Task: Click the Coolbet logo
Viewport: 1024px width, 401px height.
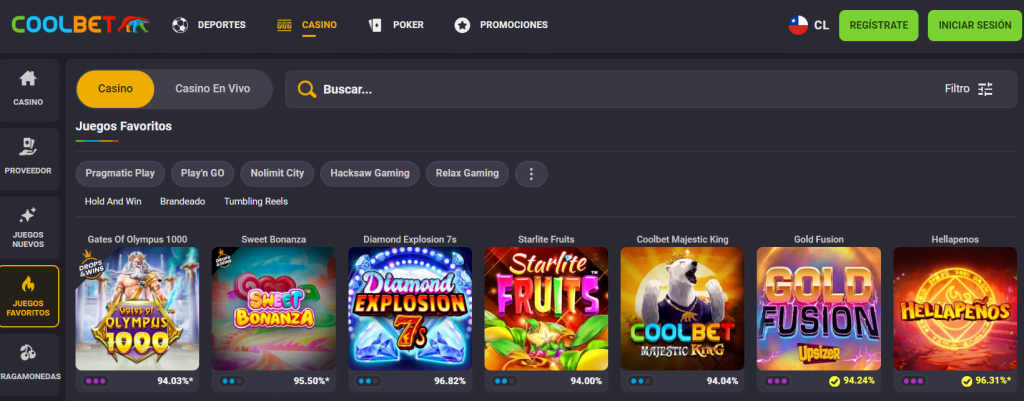Action: pos(80,25)
